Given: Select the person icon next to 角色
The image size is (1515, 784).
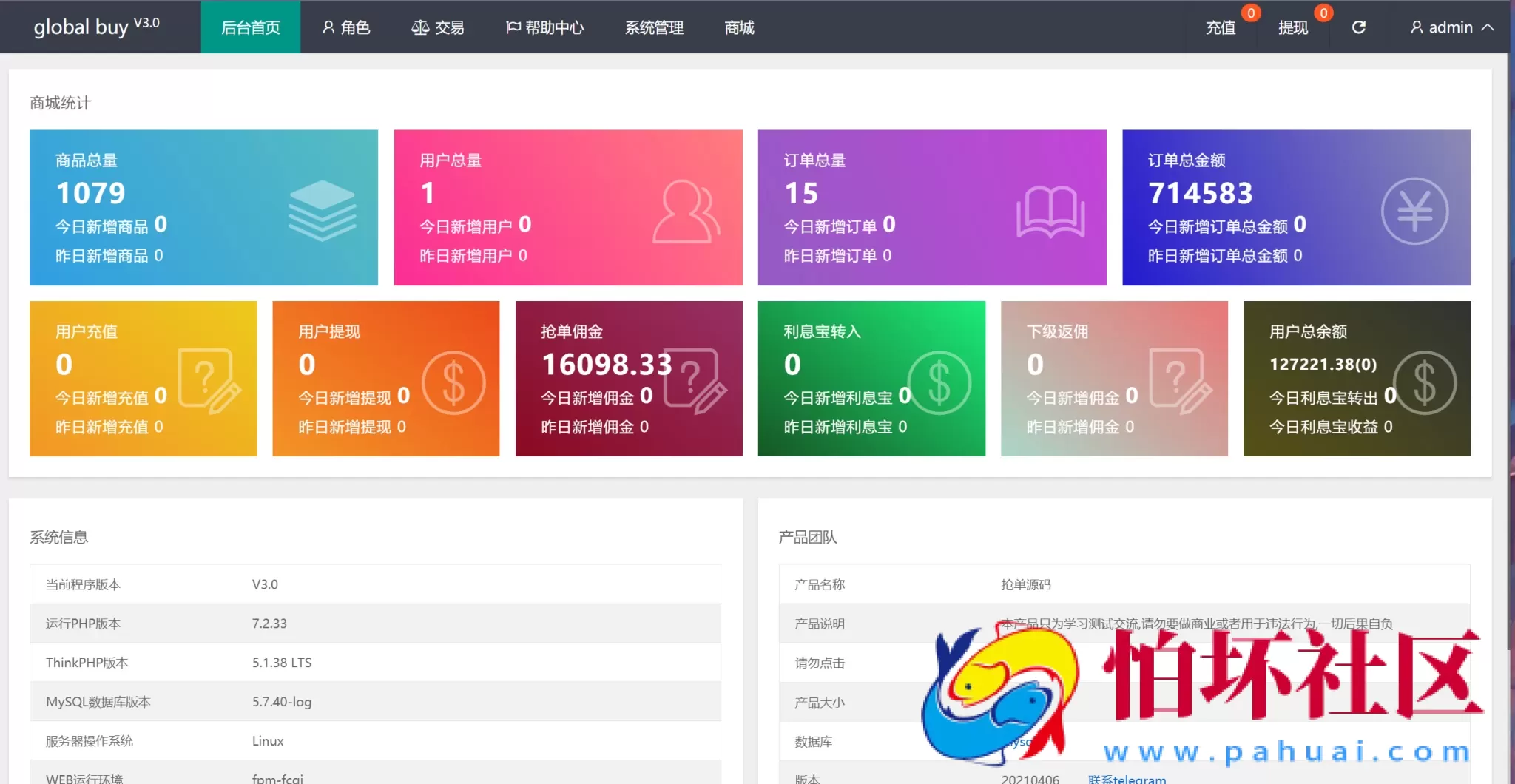Looking at the screenshot, I should (328, 27).
